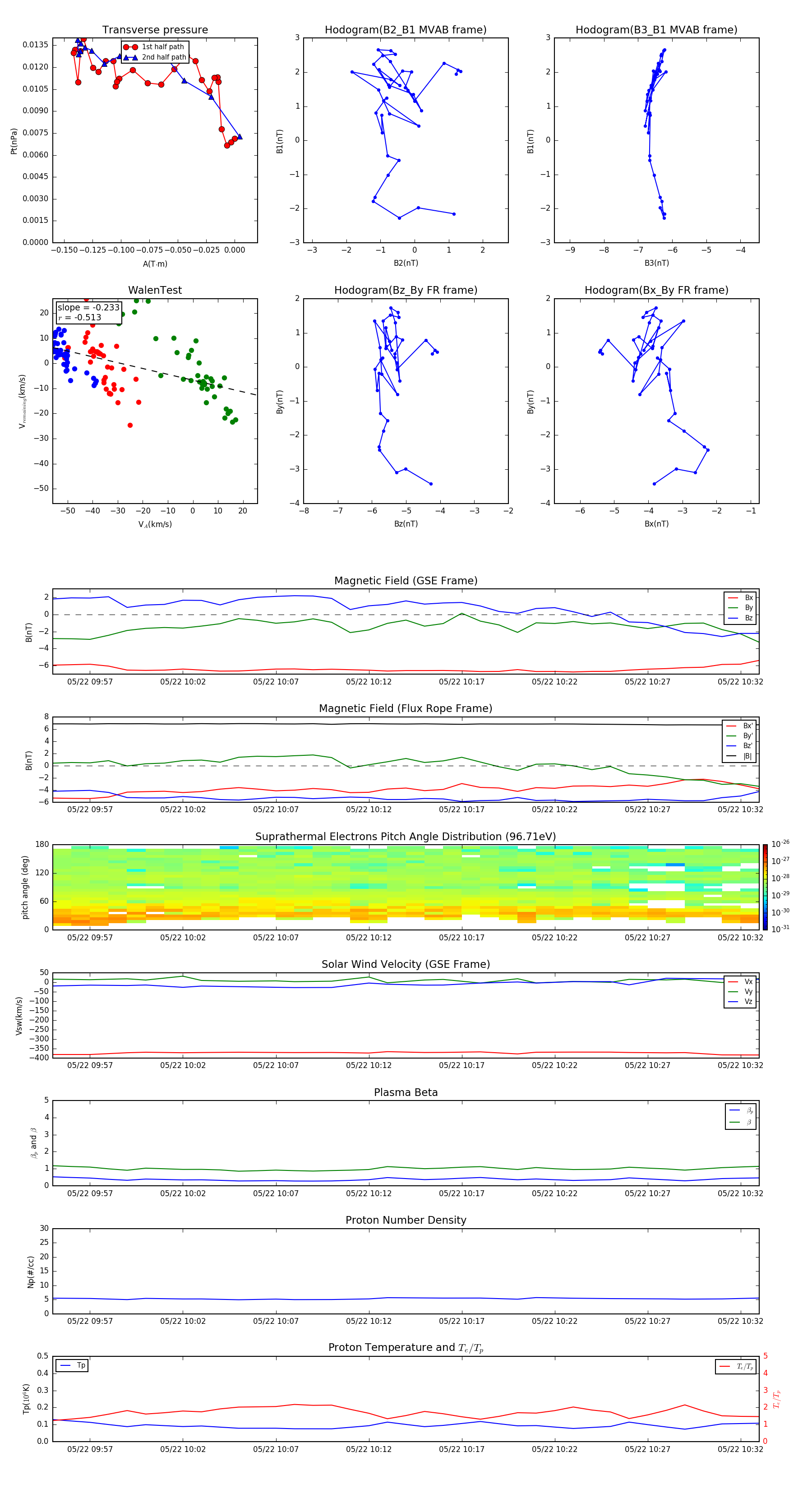The width and height of the screenshot is (812, 1489).
Task: Click the 'r = -0.513' annotation
Action: 80,317
